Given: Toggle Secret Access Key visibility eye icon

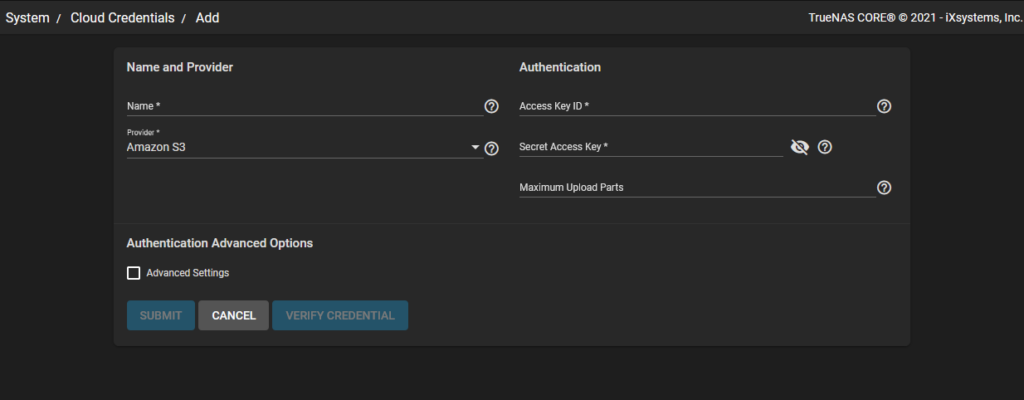Looking at the screenshot, I should pos(799,147).
